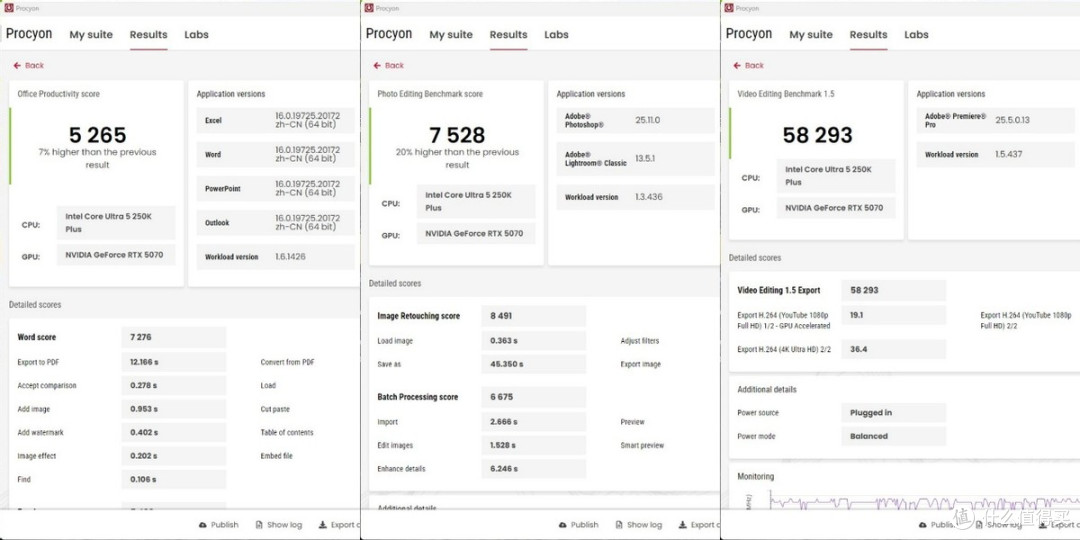Open My suite tab in Video Editing window
Image resolution: width=1080 pixels, height=540 pixels.
tap(811, 34)
